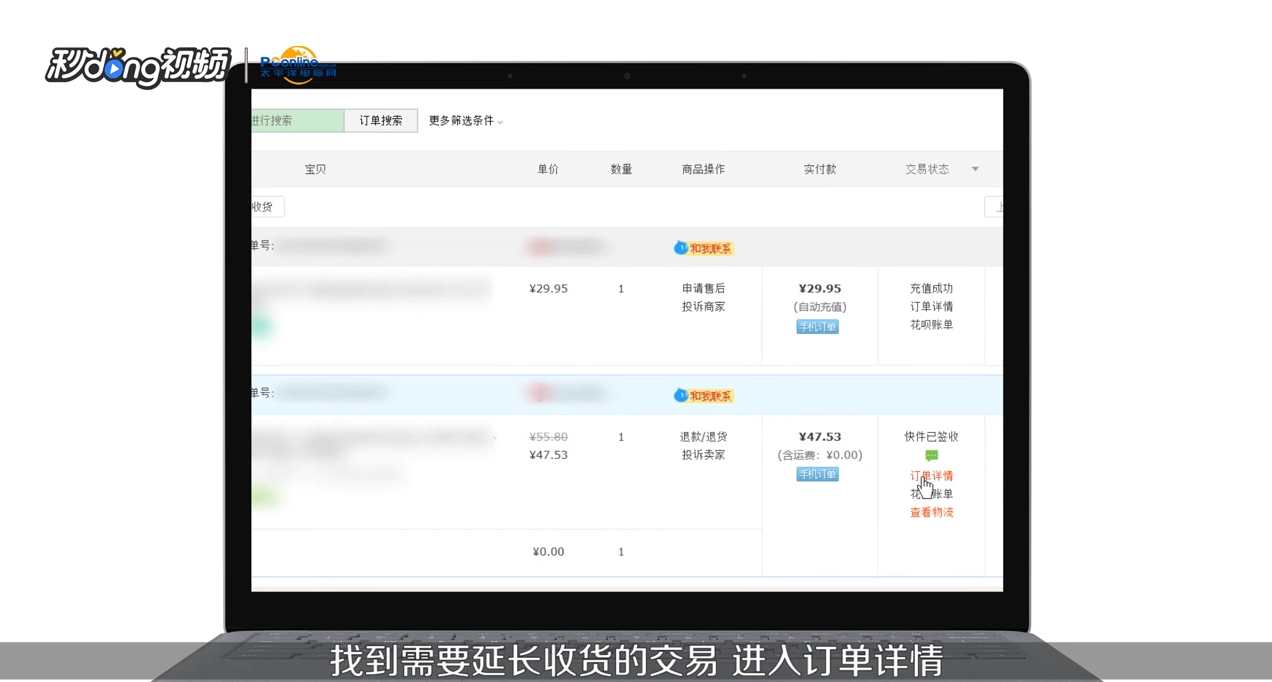The image size is (1272, 682).
Task: Click the (自动充值) note
Action: 820,307
